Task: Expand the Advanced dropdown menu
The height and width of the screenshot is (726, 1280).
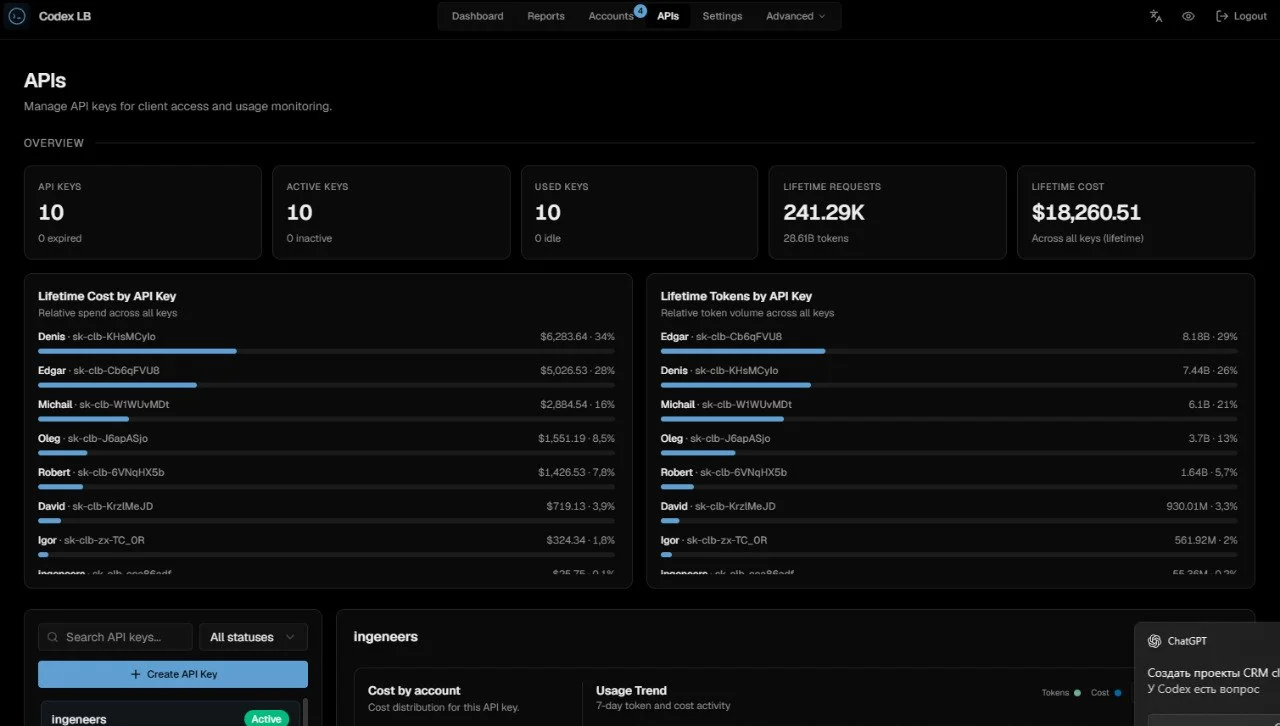Action: [796, 16]
